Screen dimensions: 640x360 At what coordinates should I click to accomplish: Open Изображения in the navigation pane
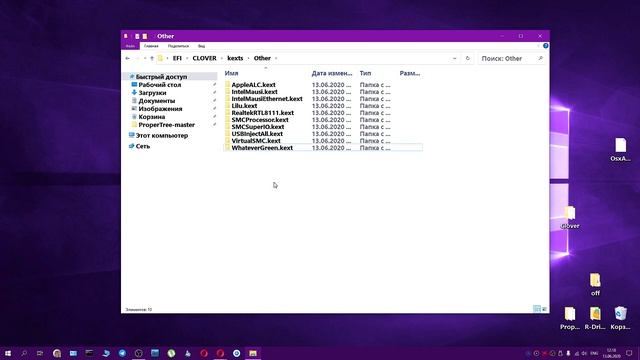[160, 109]
